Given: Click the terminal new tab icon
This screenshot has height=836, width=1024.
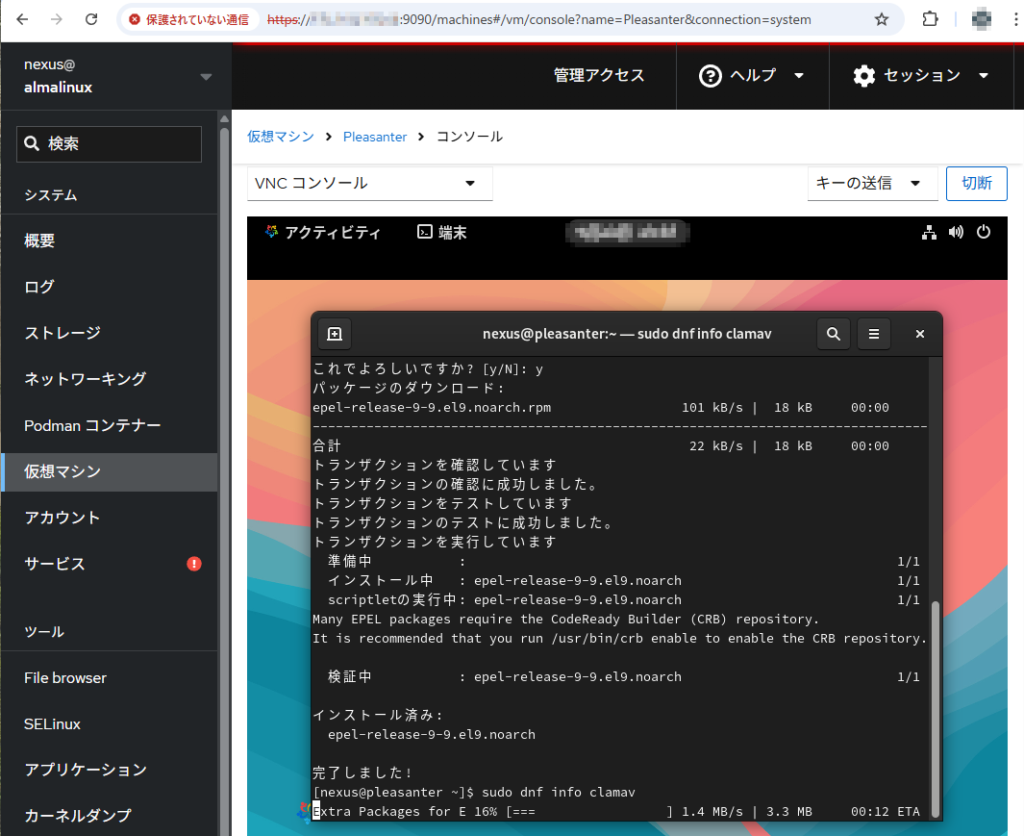Looking at the screenshot, I should (x=335, y=334).
